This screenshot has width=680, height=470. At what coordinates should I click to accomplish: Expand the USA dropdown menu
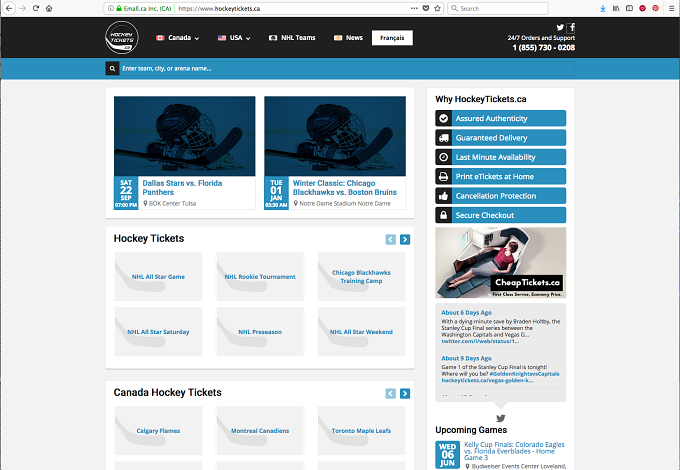(x=234, y=38)
